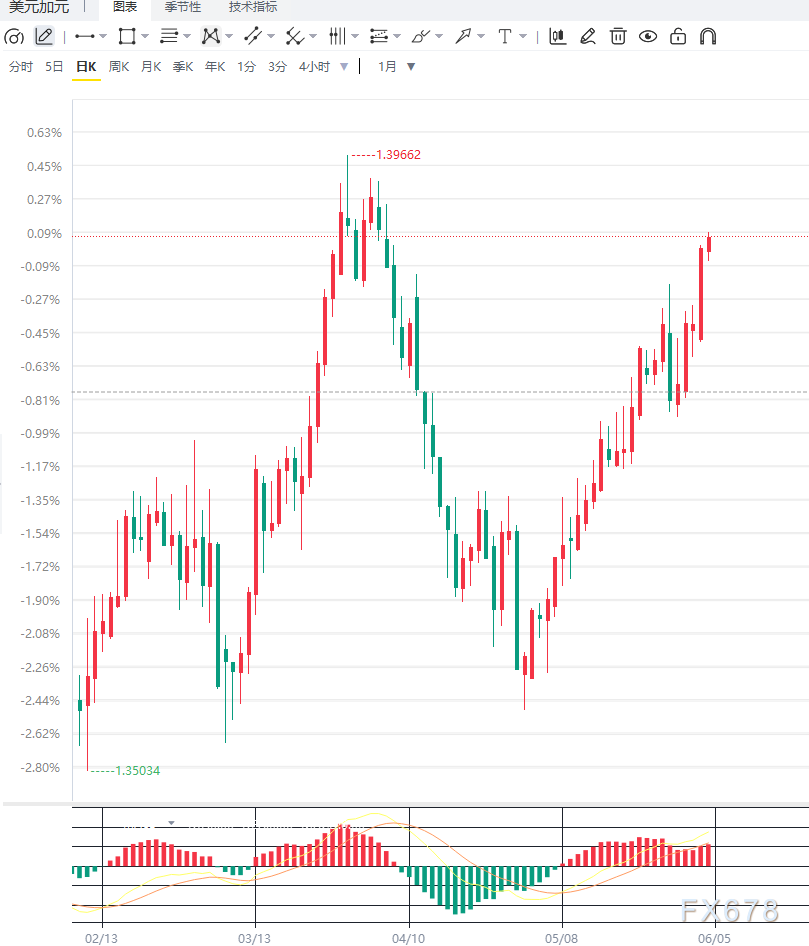The image size is (809, 946).
Task: Expand the text tool dropdown arrow
Action: click(x=522, y=36)
